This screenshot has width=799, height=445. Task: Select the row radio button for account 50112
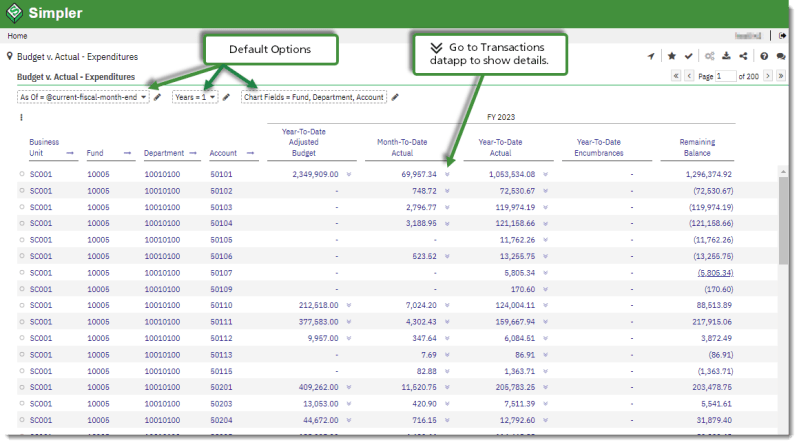pyautogui.click(x=22, y=338)
